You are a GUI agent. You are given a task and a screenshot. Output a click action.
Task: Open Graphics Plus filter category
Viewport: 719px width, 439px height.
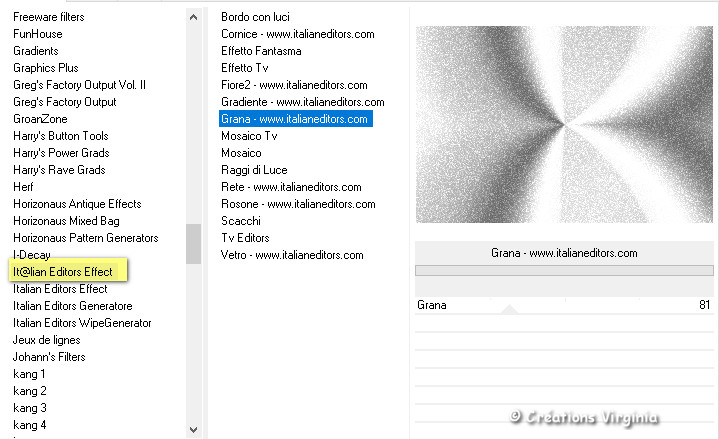click(46, 68)
